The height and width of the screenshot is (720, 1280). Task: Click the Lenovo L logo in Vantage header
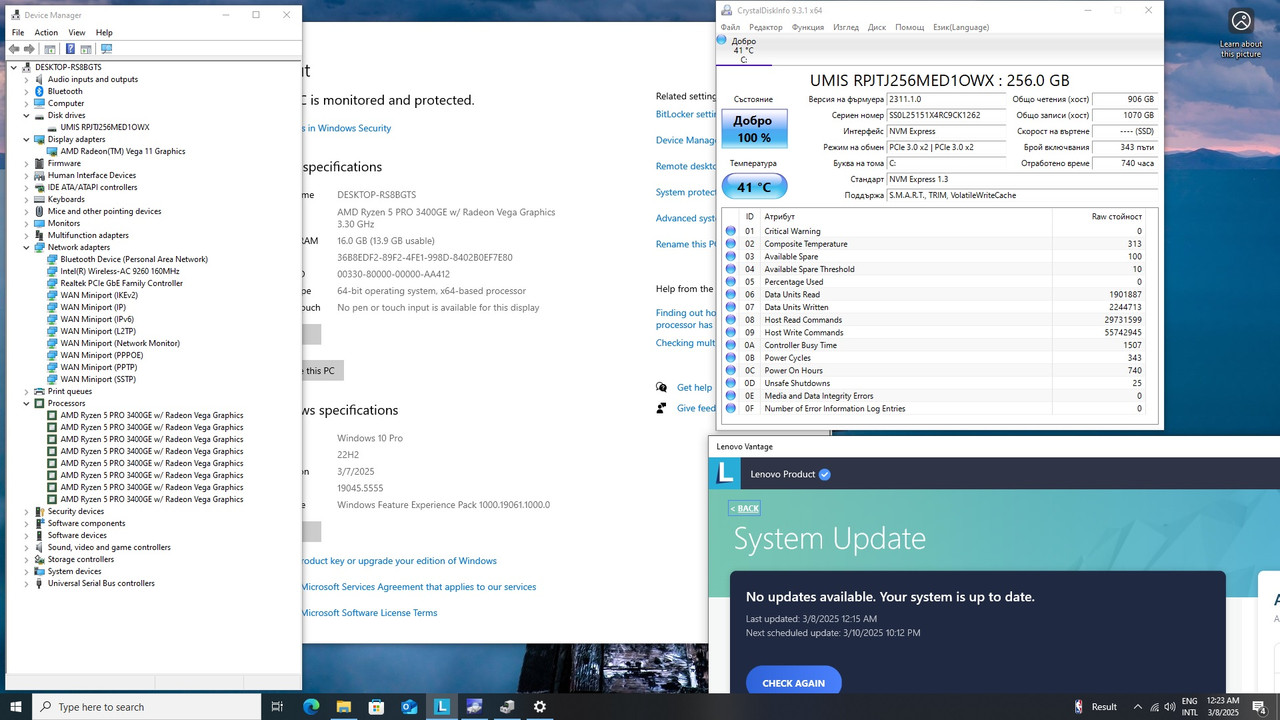[724, 473]
